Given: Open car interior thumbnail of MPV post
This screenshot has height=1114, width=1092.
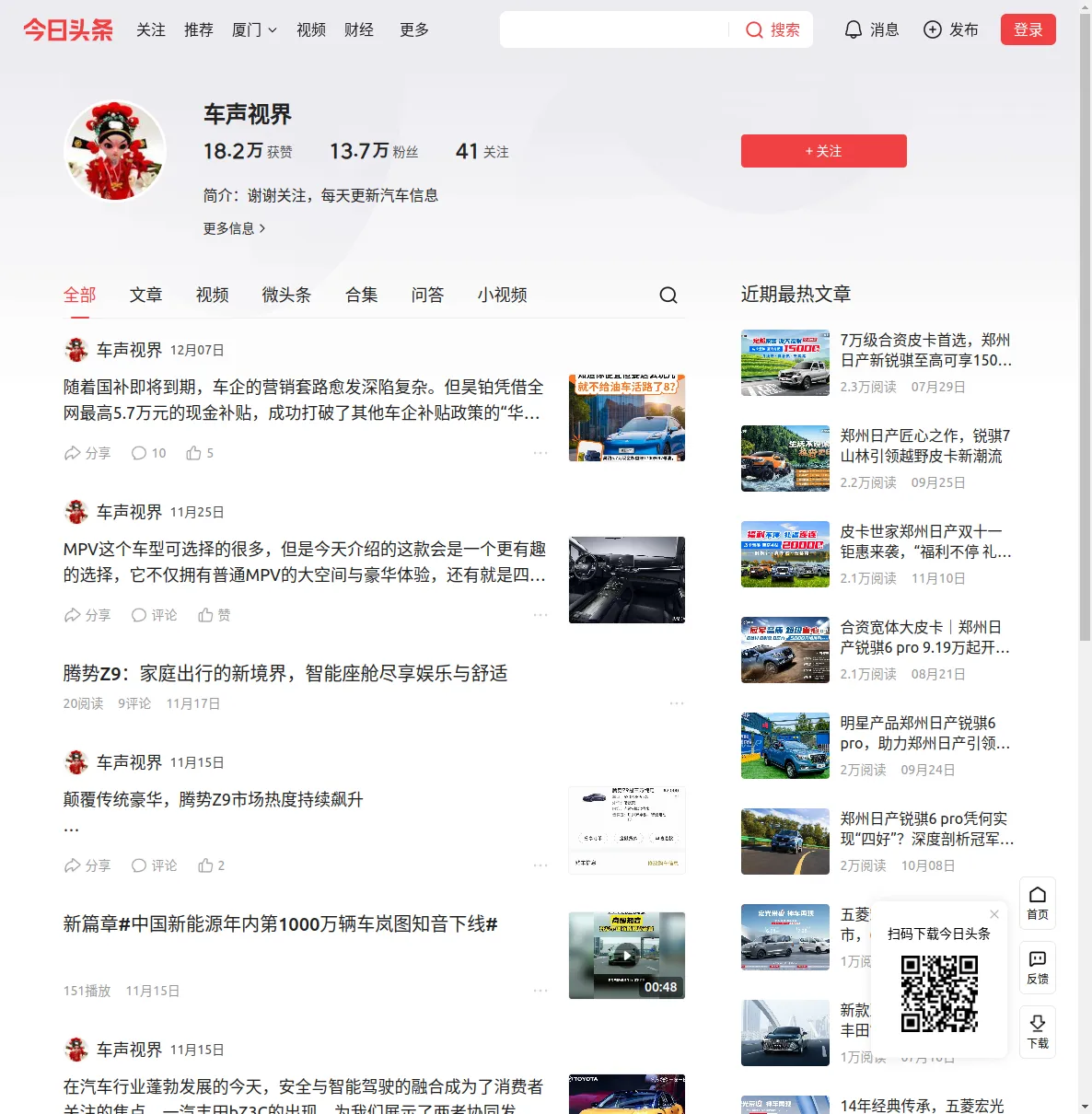Looking at the screenshot, I should 627,580.
